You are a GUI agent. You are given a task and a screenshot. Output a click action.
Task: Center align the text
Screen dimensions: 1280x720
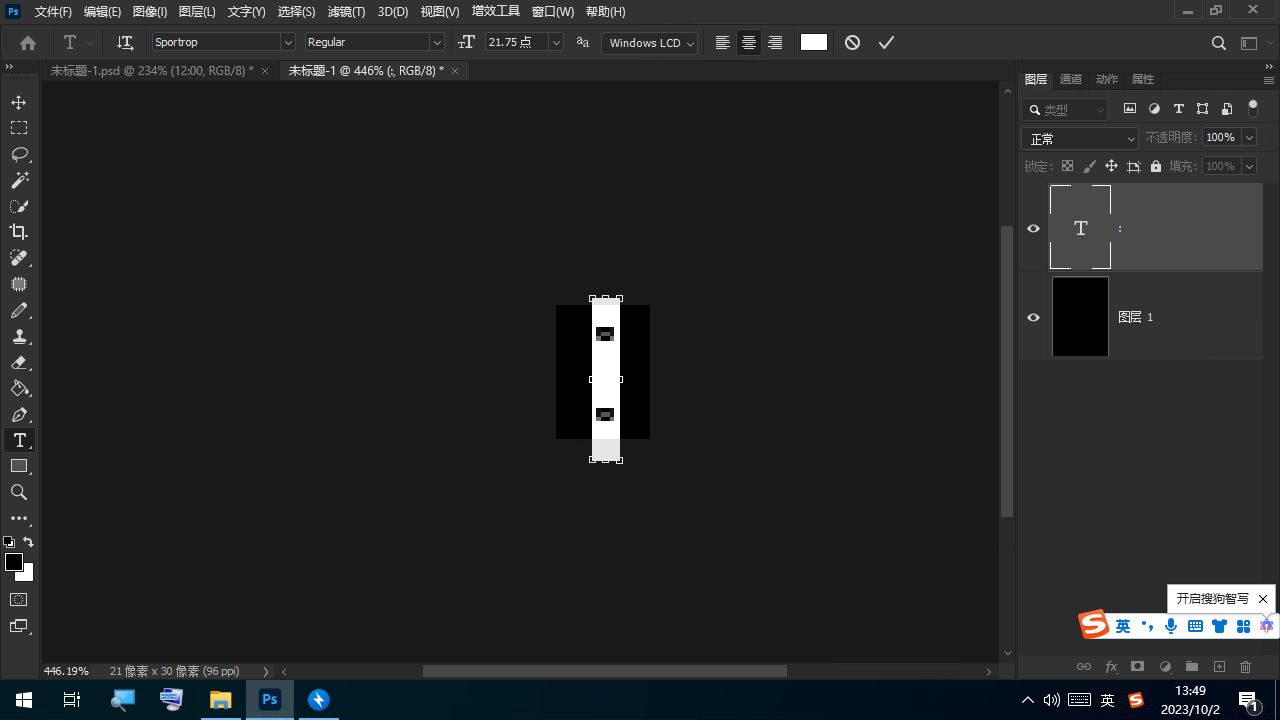pos(748,43)
